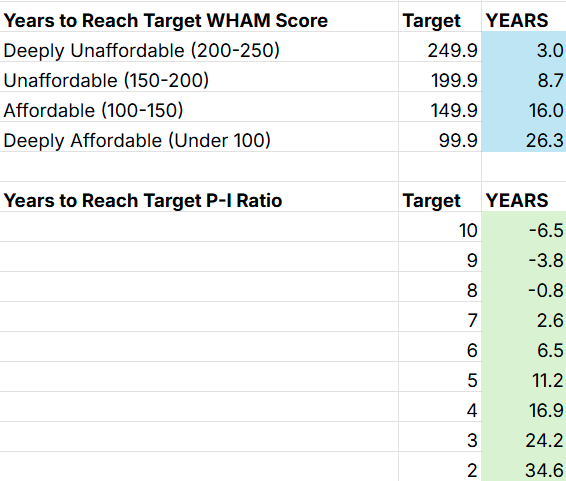Click the P-I target cell 4

tap(440, 406)
